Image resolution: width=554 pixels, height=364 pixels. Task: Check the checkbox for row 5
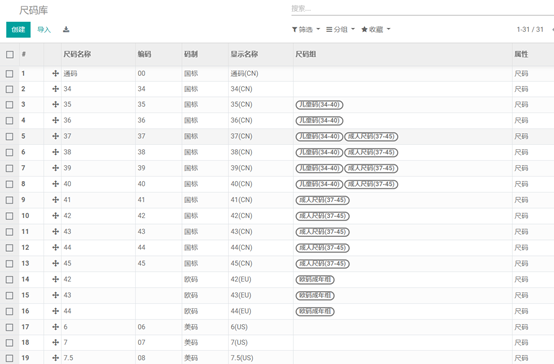click(10, 136)
